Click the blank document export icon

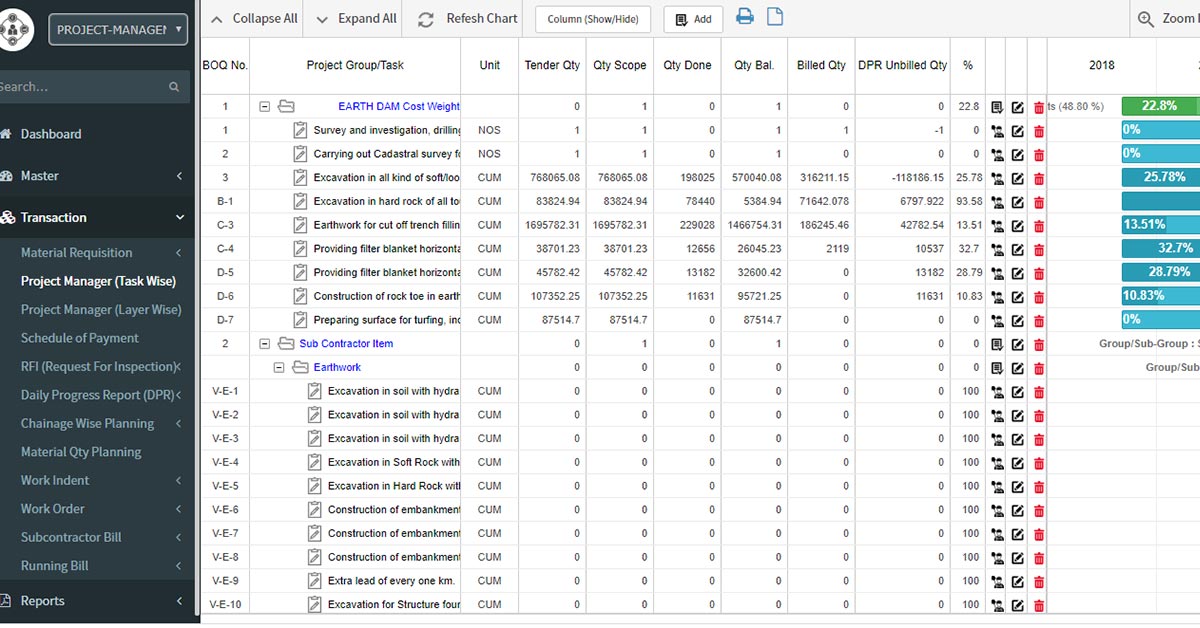775,17
